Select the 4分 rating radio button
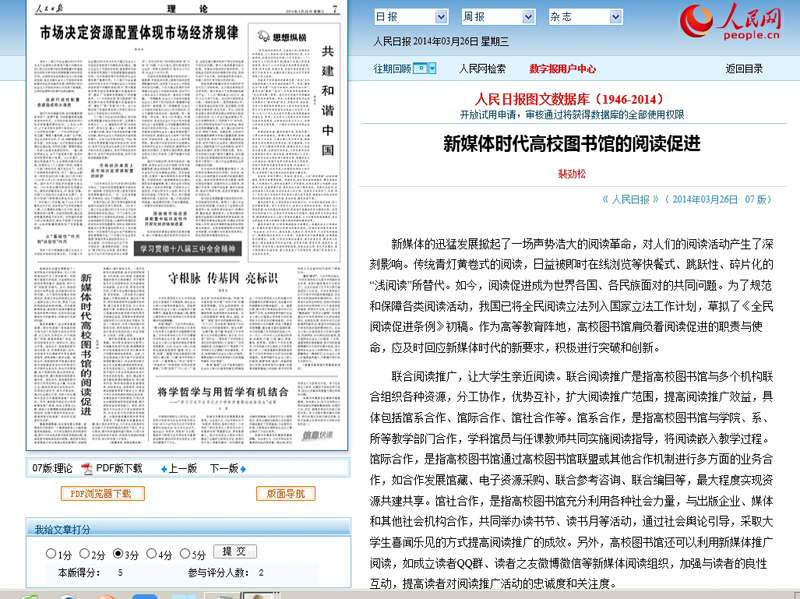This screenshot has width=800, height=599. pos(151,553)
